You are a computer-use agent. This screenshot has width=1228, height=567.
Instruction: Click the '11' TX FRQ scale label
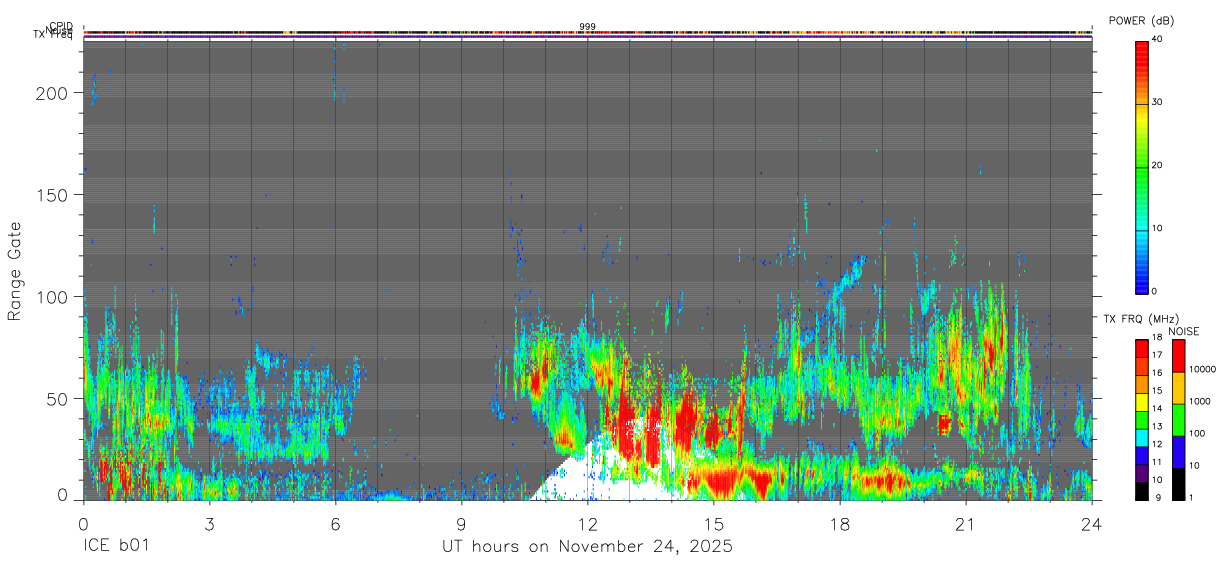tap(1157, 462)
